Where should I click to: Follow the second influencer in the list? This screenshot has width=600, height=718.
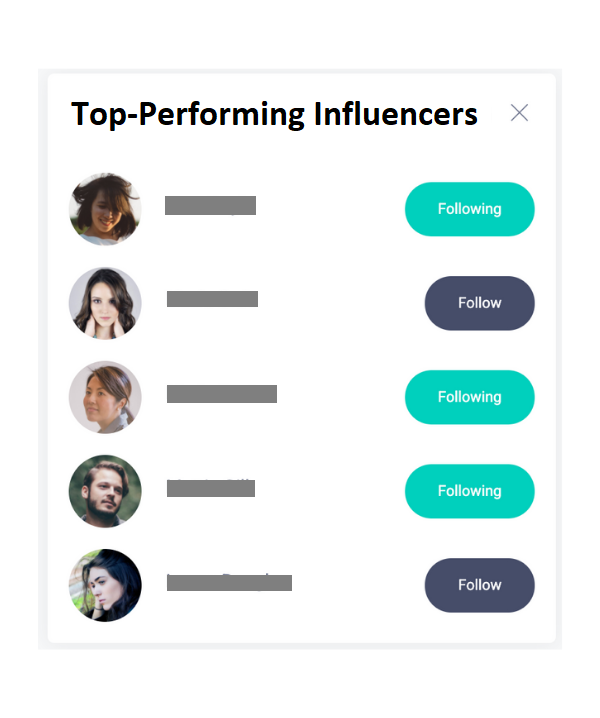pyautogui.click(x=480, y=303)
